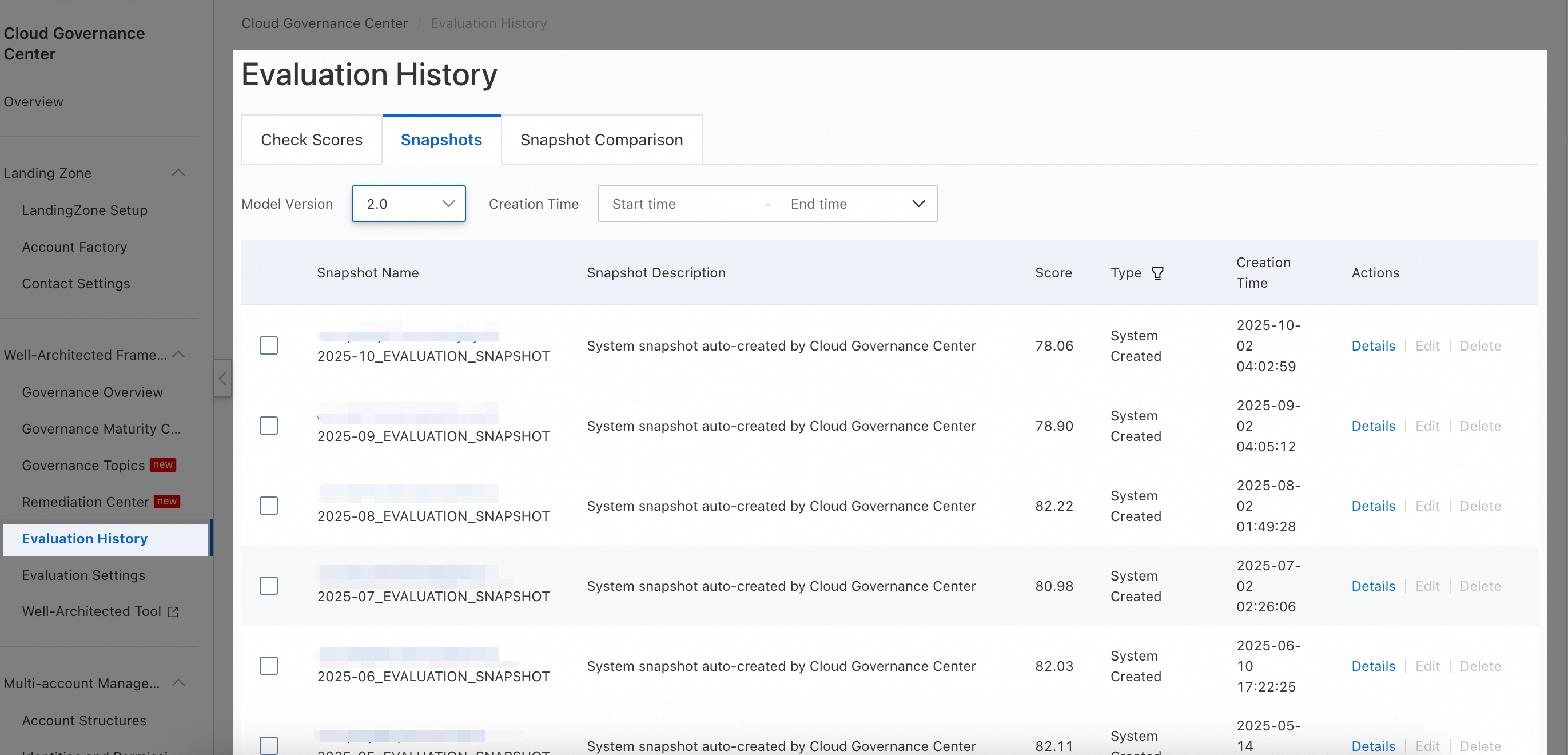1568x755 pixels.
Task: Collapse the Multi-account Management section chevron
Action: click(x=178, y=682)
